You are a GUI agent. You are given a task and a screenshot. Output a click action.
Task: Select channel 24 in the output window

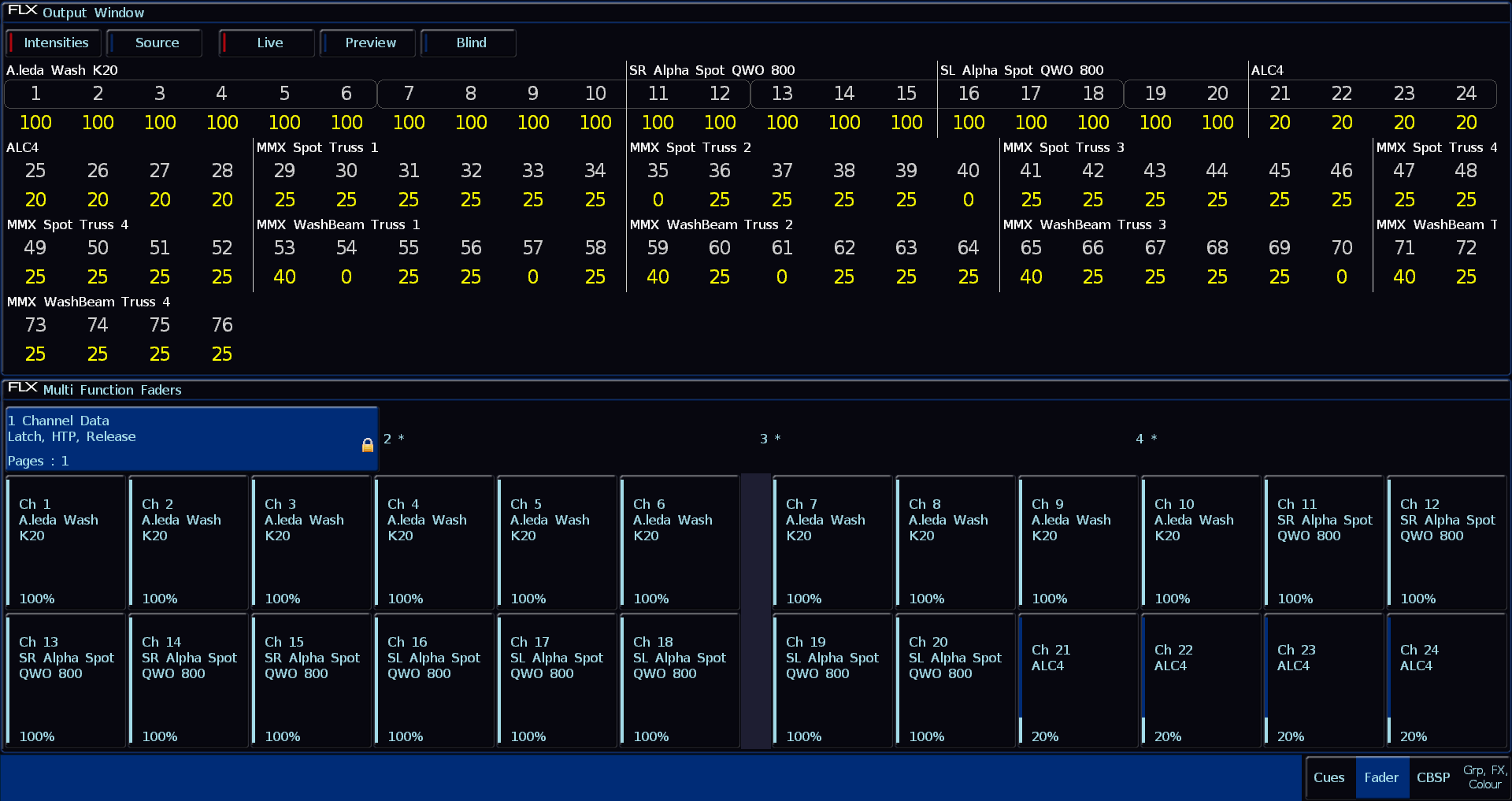tap(1466, 94)
